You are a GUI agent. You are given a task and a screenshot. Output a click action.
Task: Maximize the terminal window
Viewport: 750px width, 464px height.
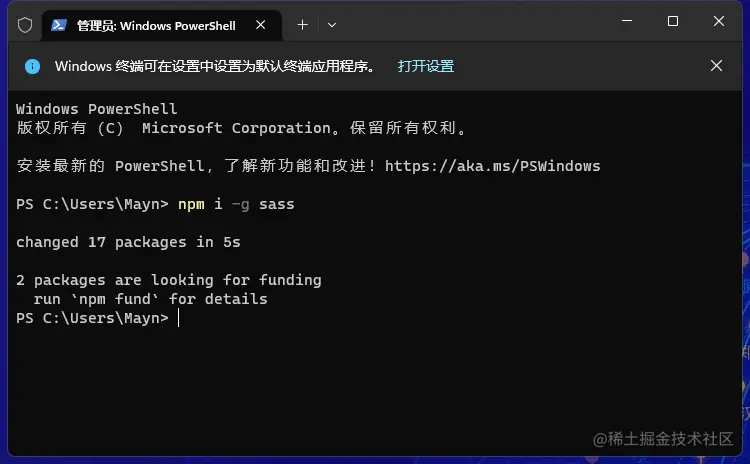coord(673,21)
